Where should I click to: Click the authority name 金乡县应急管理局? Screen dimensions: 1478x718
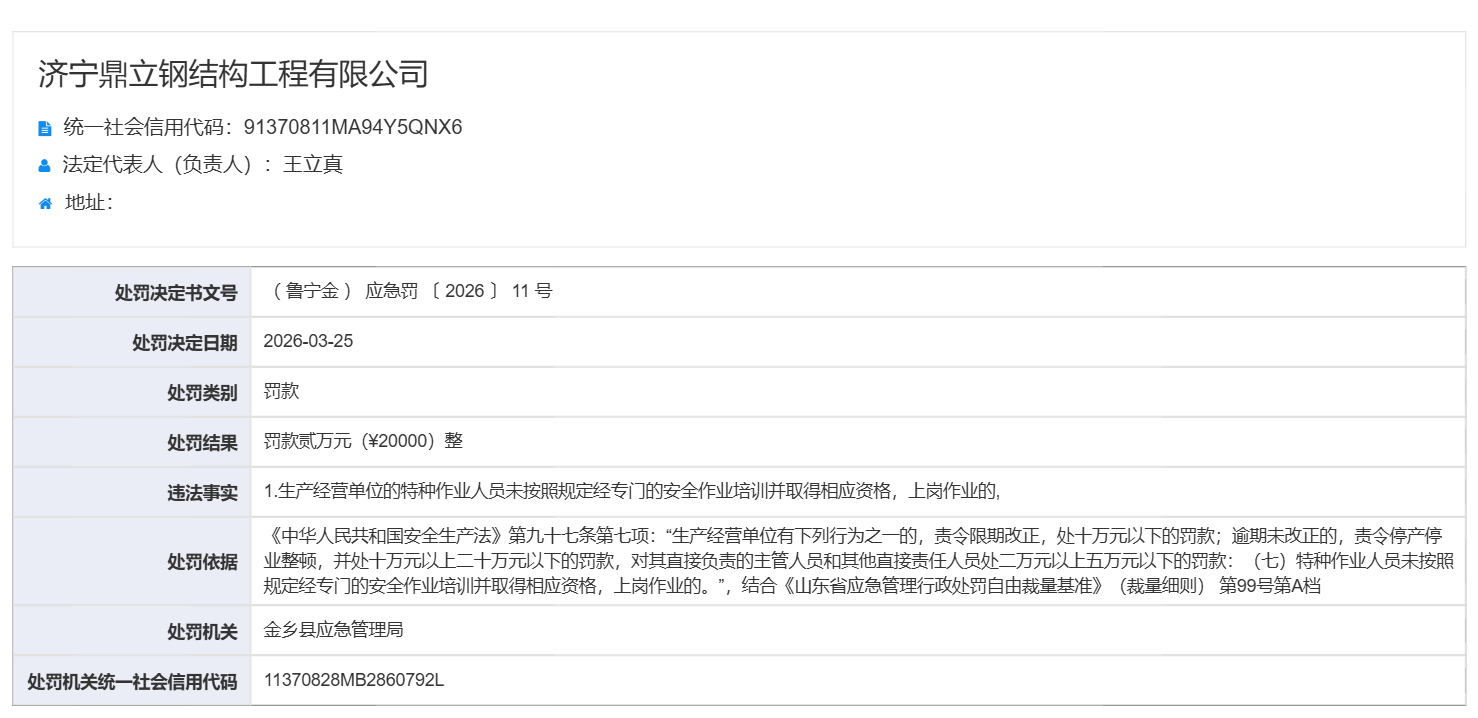click(333, 630)
